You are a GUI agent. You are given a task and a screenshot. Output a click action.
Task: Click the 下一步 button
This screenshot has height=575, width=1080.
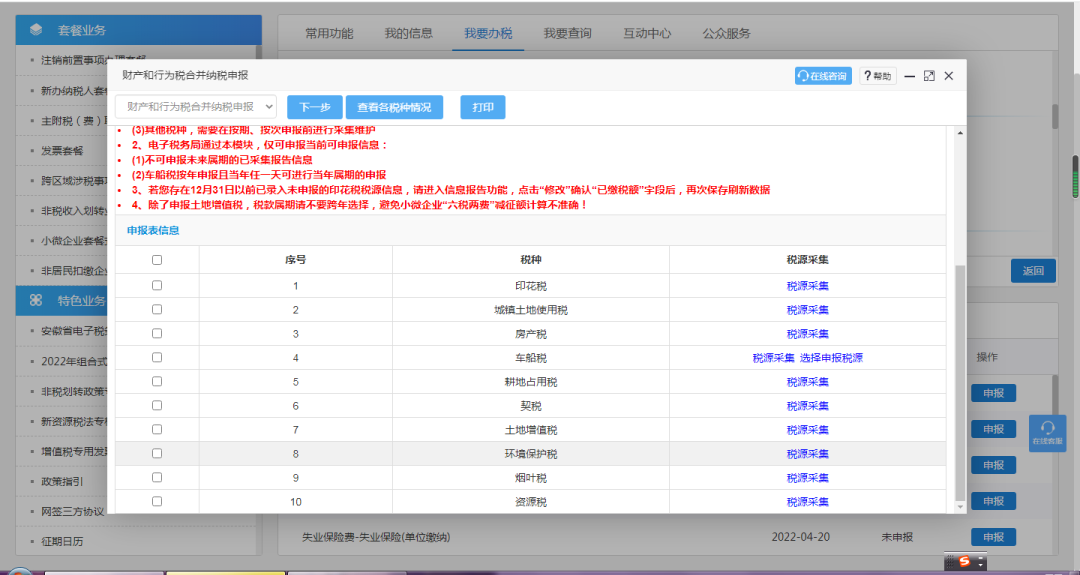click(314, 107)
